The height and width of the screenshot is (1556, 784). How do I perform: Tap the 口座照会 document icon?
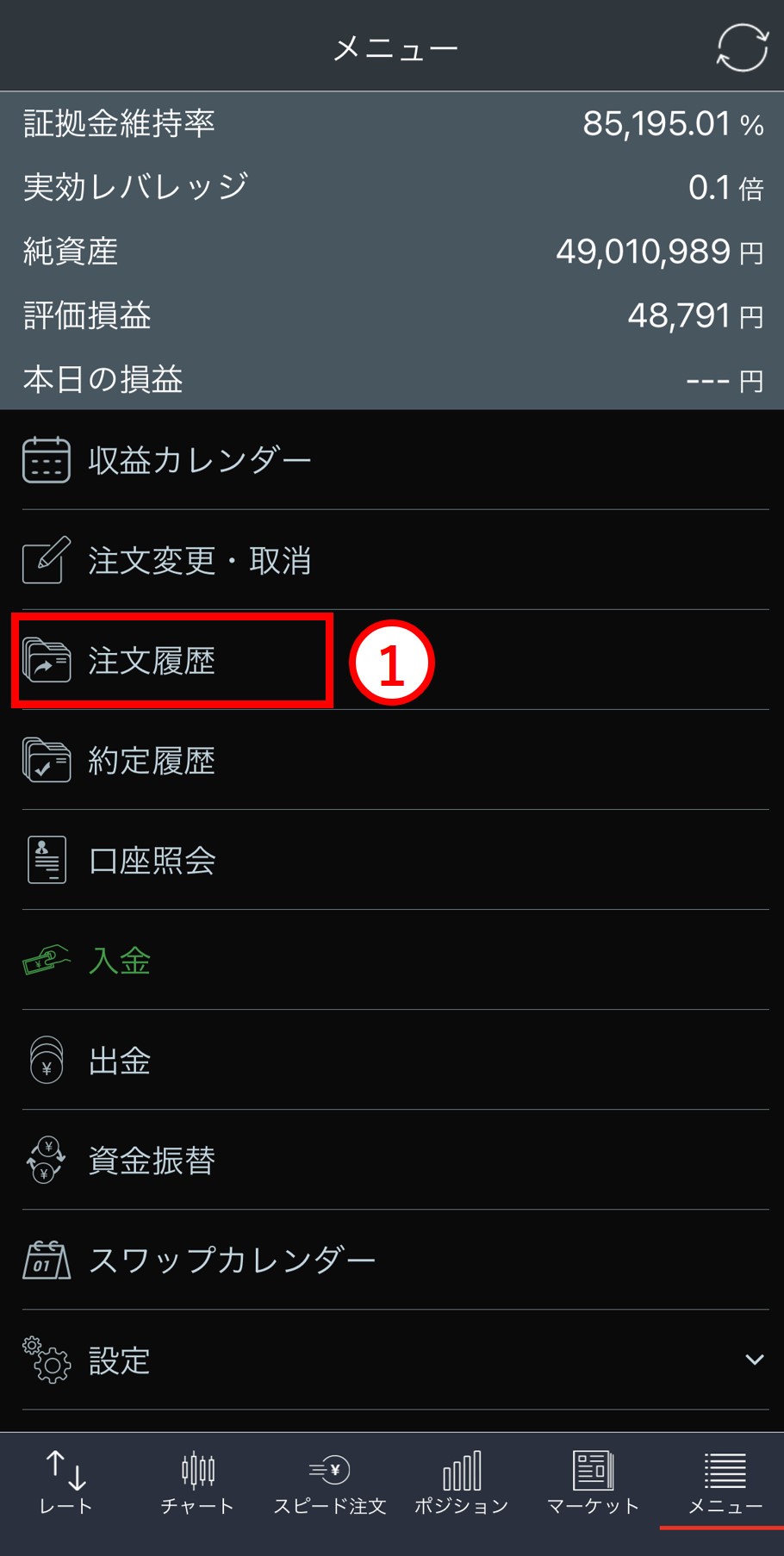pyautogui.click(x=47, y=860)
